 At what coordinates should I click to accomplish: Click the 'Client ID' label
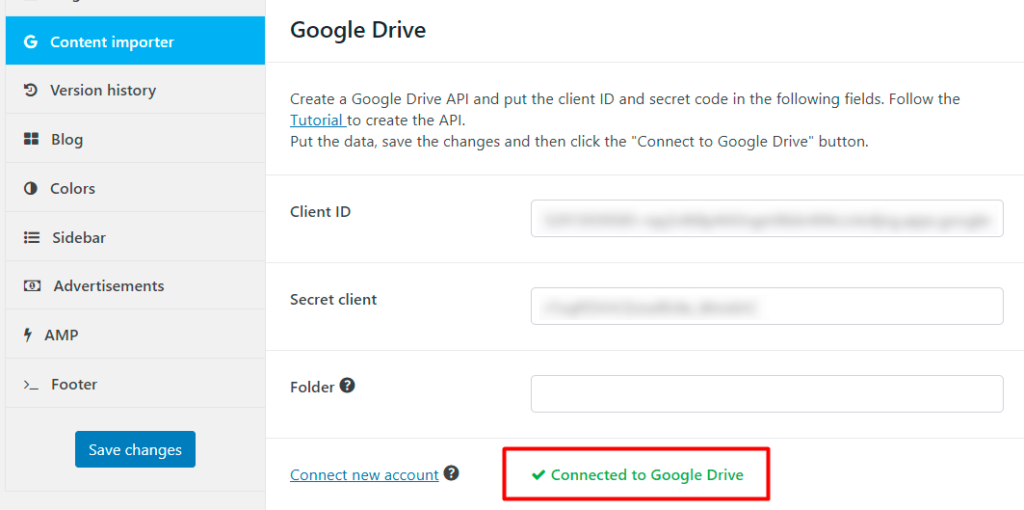[320, 212]
